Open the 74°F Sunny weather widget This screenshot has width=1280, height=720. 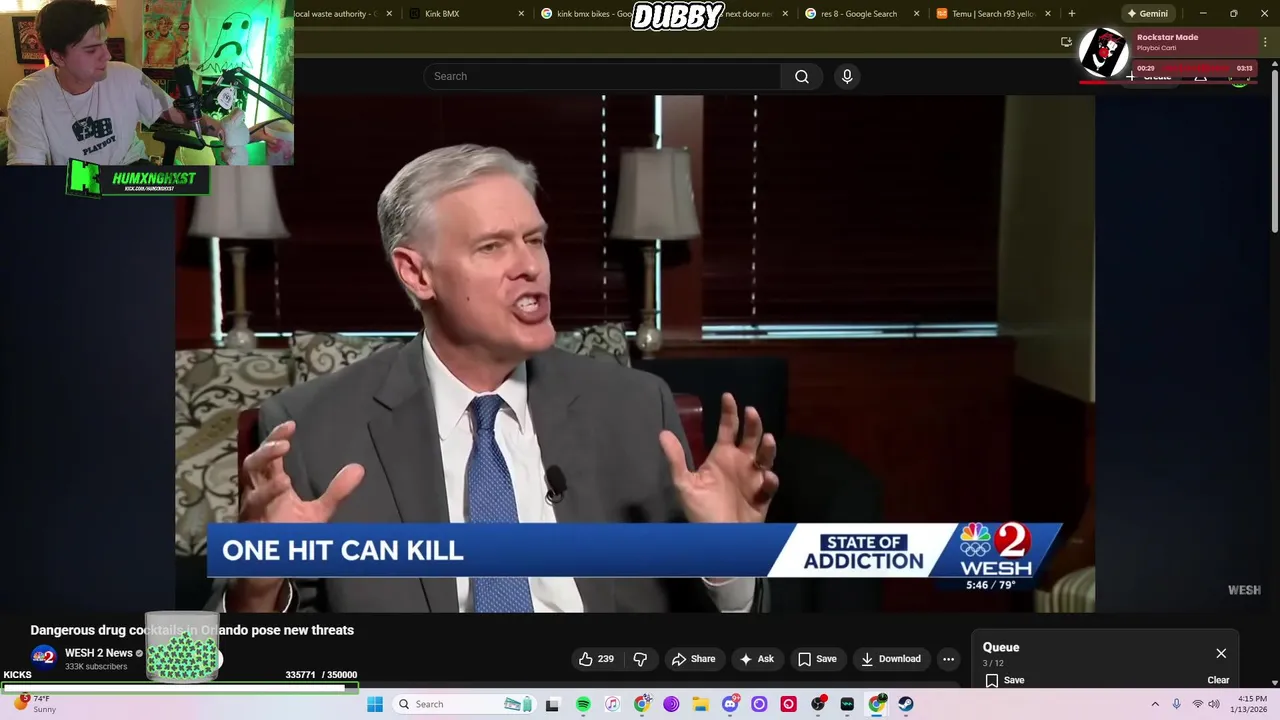coord(36,704)
